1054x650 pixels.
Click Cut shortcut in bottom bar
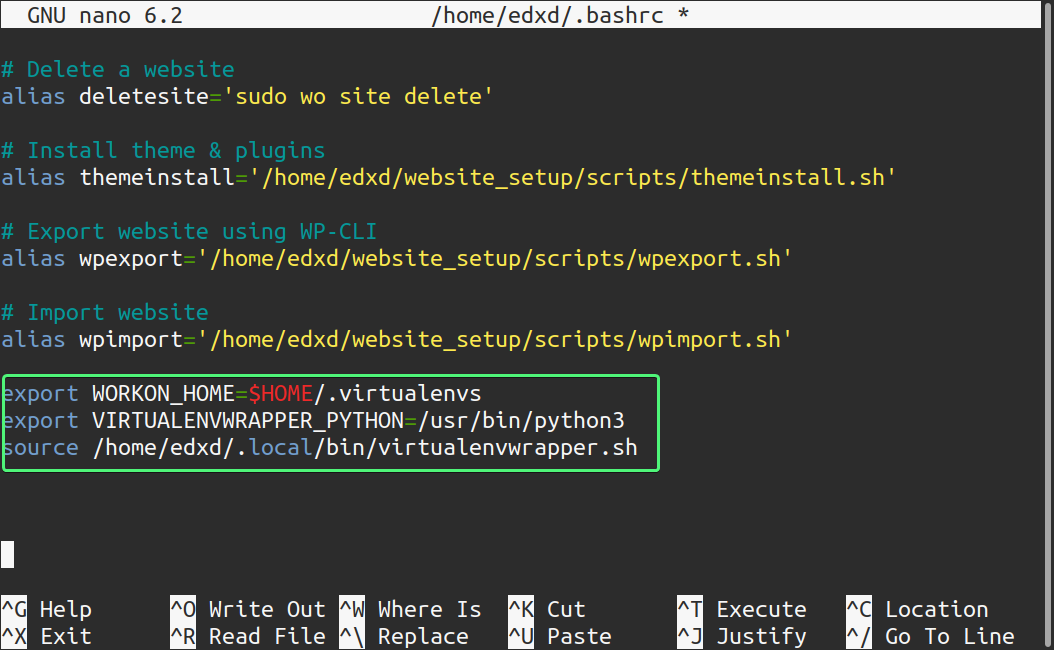point(565,608)
